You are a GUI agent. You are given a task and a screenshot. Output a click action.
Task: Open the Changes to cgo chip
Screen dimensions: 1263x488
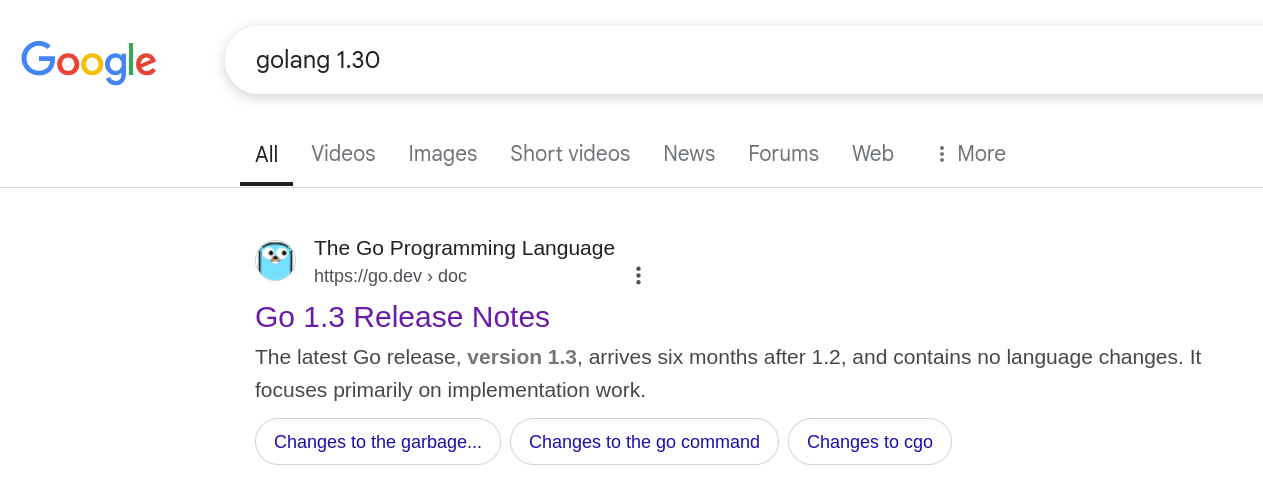pyautogui.click(x=869, y=442)
